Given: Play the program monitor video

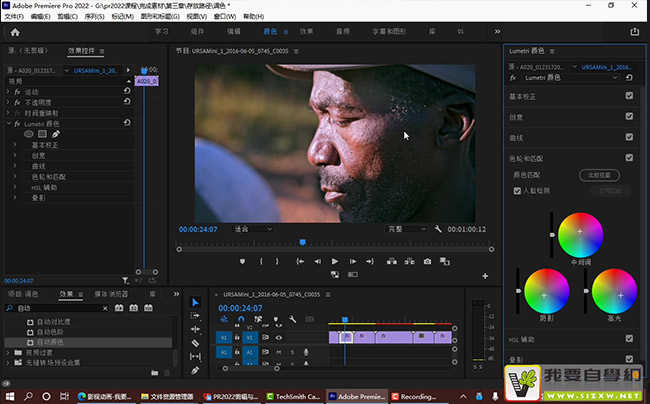Looking at the screenshot, I should point(335,261).
